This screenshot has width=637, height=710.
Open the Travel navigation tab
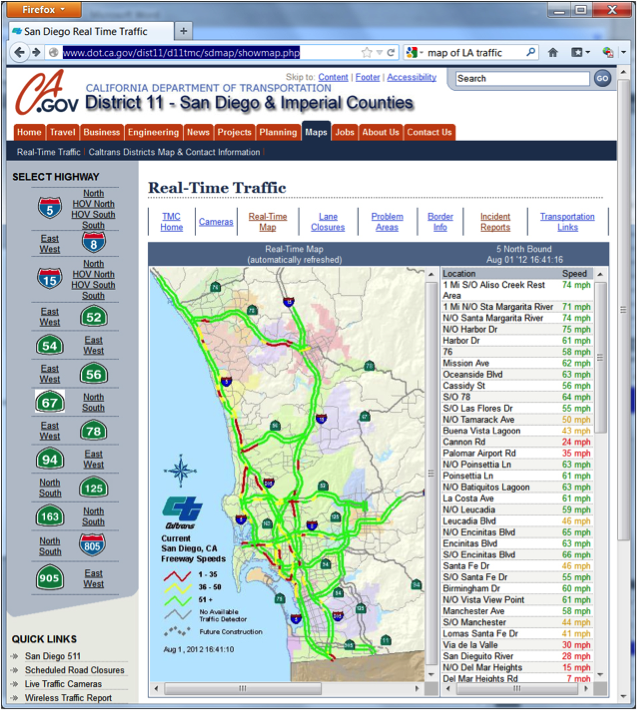pyautogui.click(x=62, y=132)
